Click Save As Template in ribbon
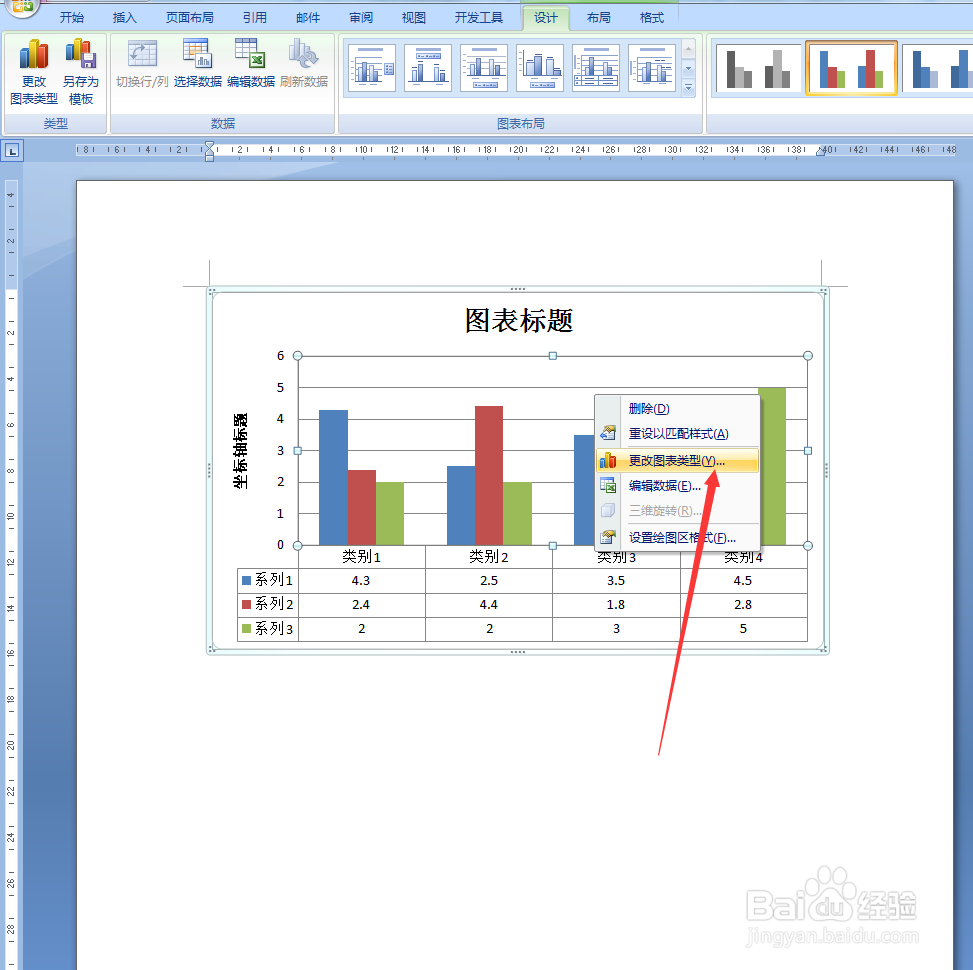This screenshot has width=973, height=970. (81, 72)
